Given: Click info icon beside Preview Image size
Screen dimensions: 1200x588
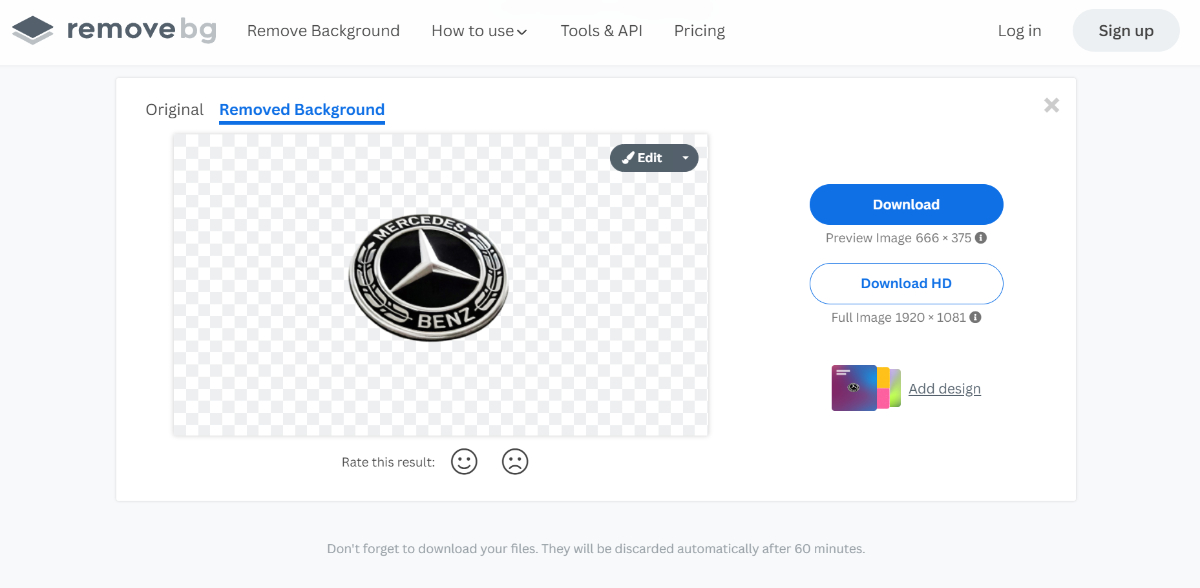Looking at the screenshot, I should tap(981, 238).
